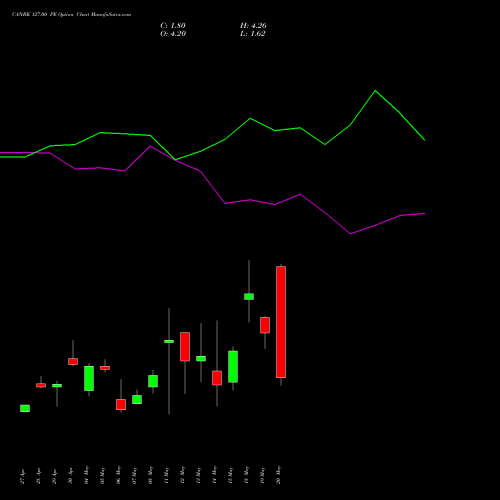This screenshot has height=500, width=500.
Task: Select the tall green candle for 15 May
Action: (233, 367)
